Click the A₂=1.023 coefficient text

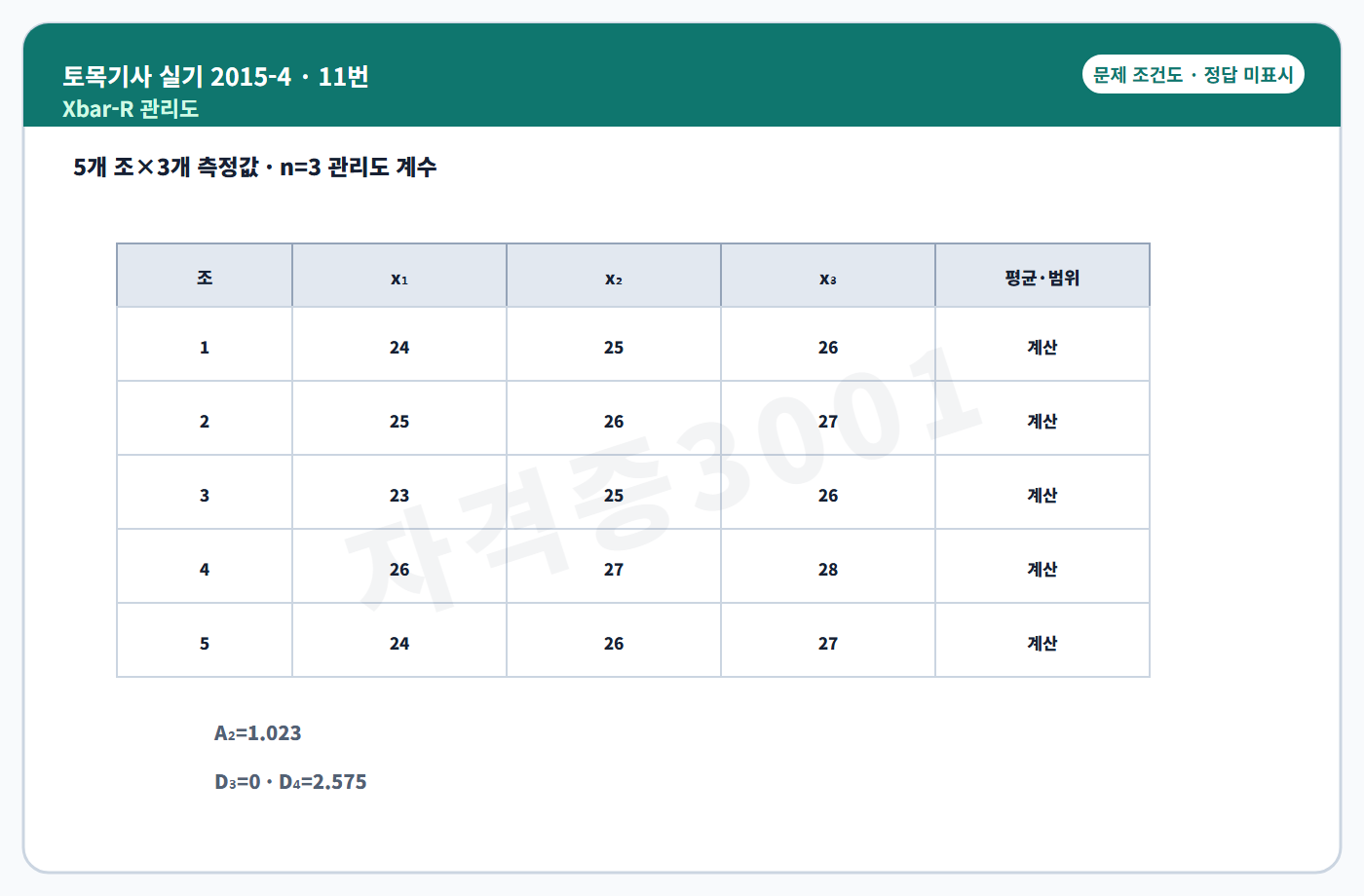(x=258, y=733)
